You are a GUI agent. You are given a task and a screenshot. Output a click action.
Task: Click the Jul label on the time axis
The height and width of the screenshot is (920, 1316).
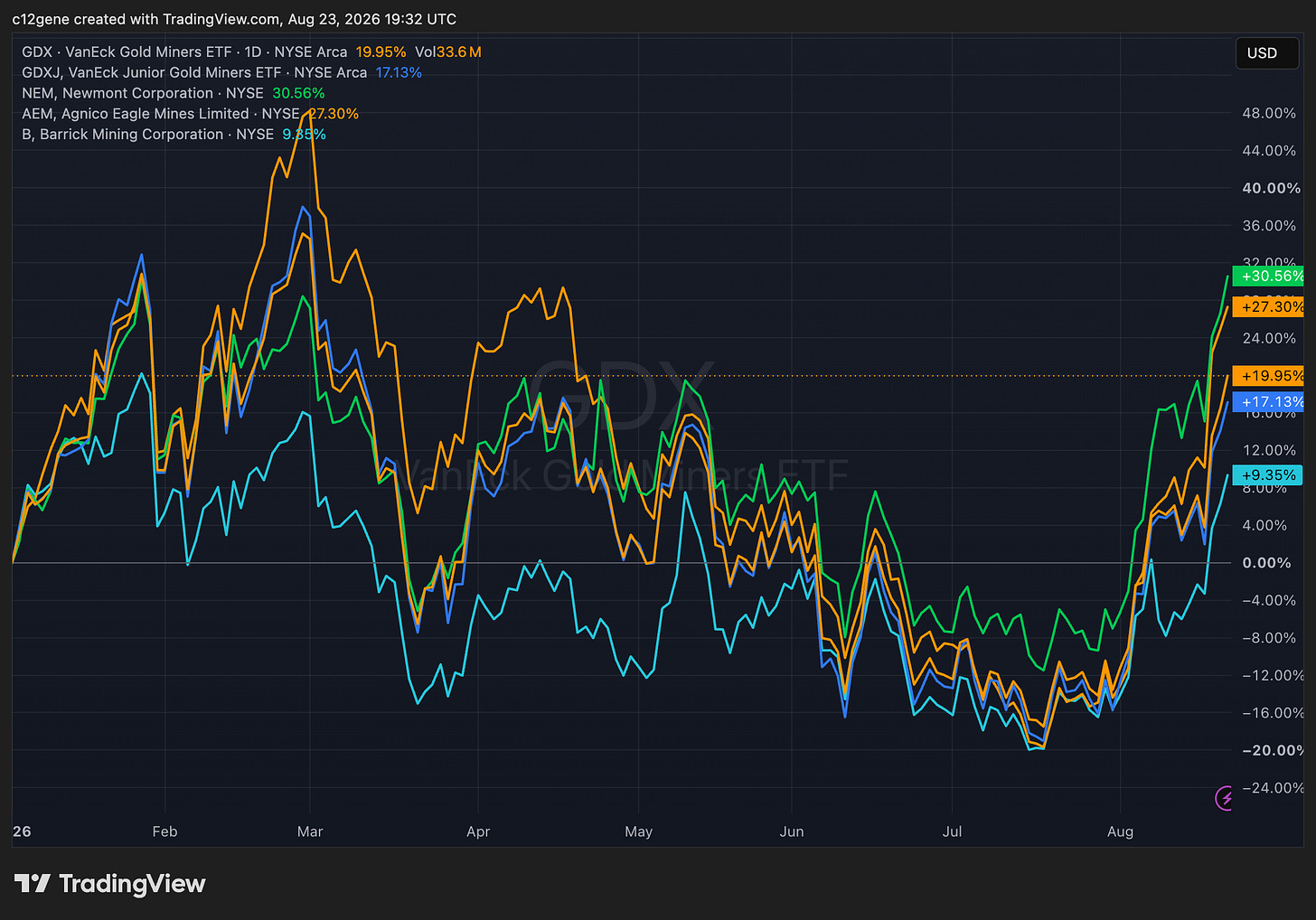(x=952, y=831)
